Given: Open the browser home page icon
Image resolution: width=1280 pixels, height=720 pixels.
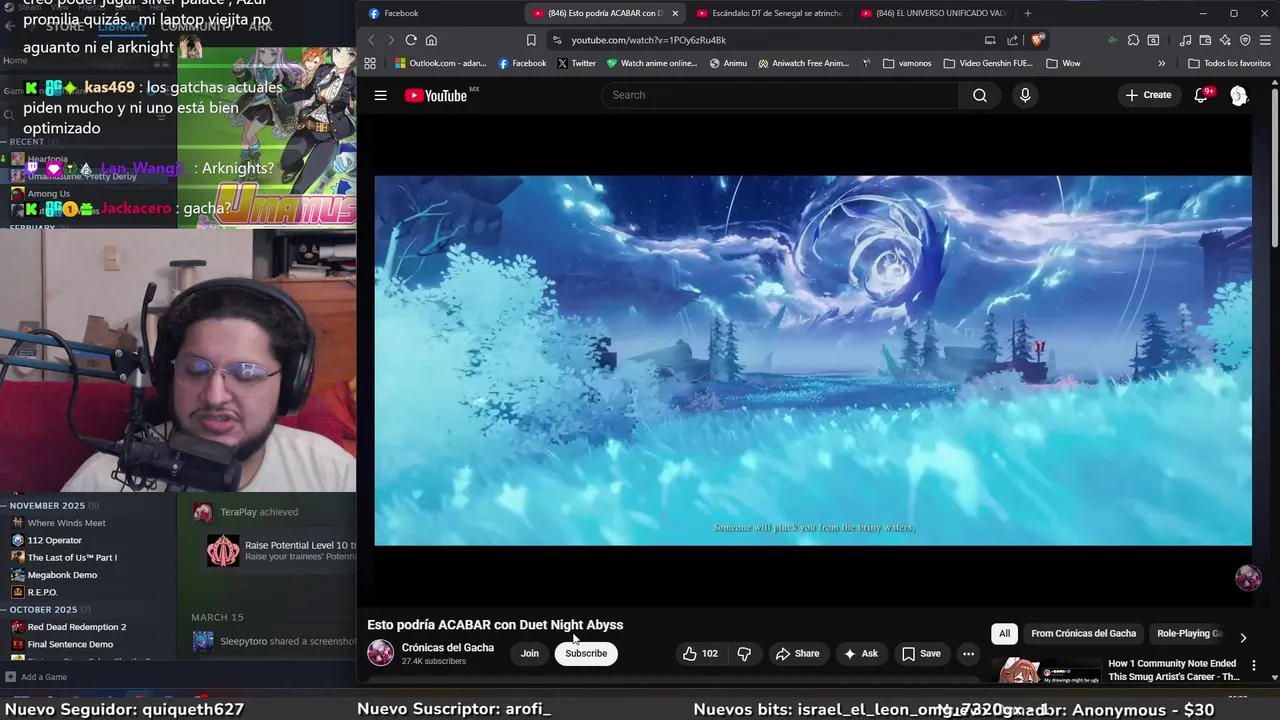Looking at the screenshot, I should 431,40.
